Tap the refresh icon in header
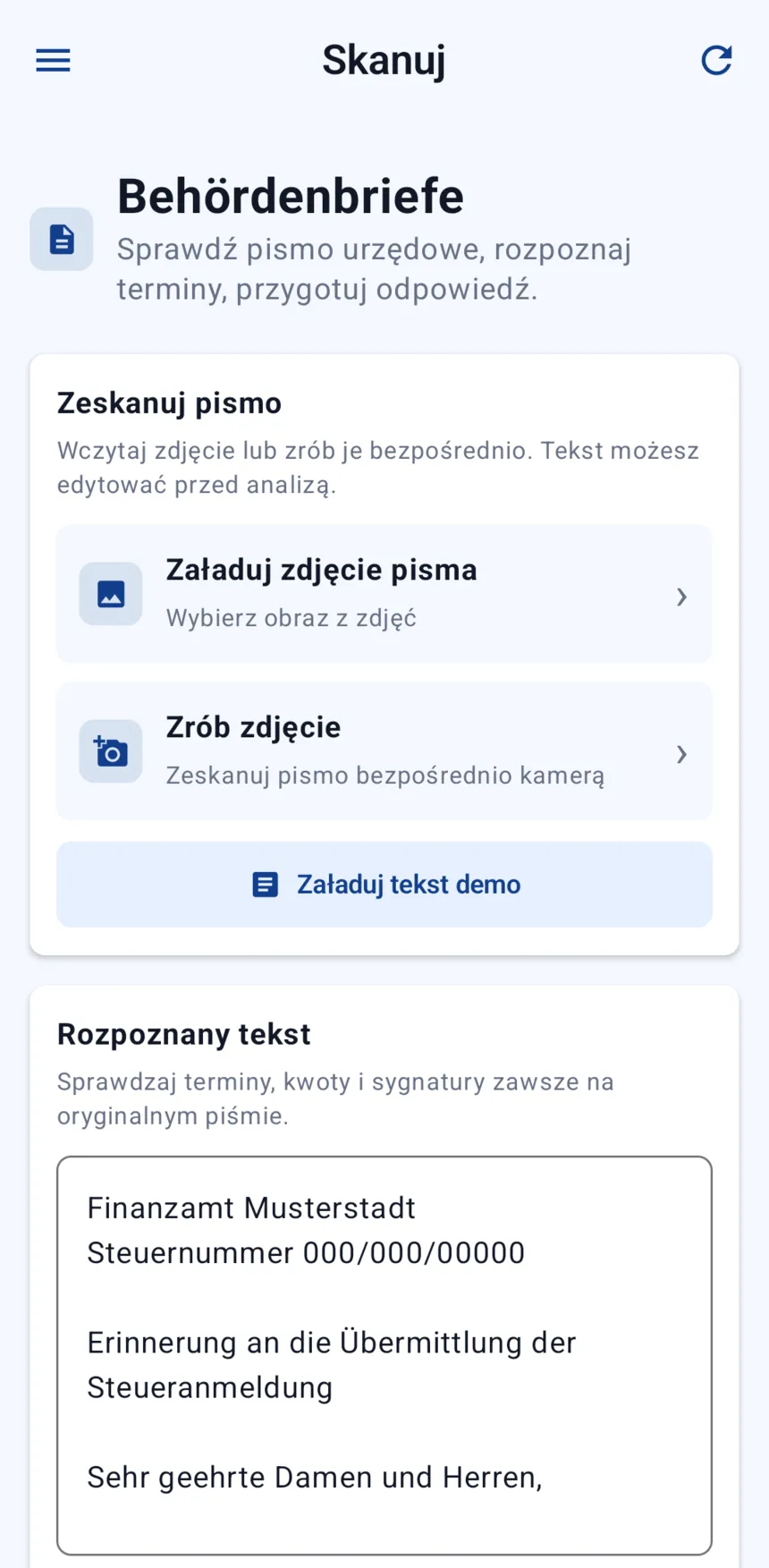The height and width of the screenshot is (1568, 769). tap(716, 60)
